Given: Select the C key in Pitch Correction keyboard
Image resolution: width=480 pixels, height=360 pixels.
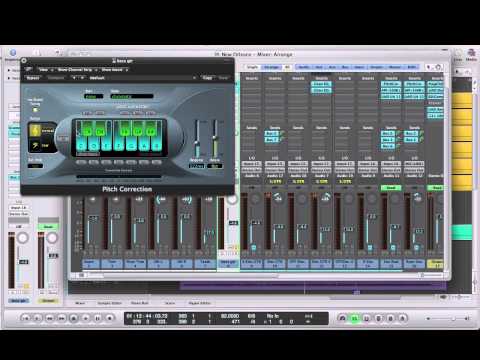Looking at the screenshot, I should [x=81, y=145].
